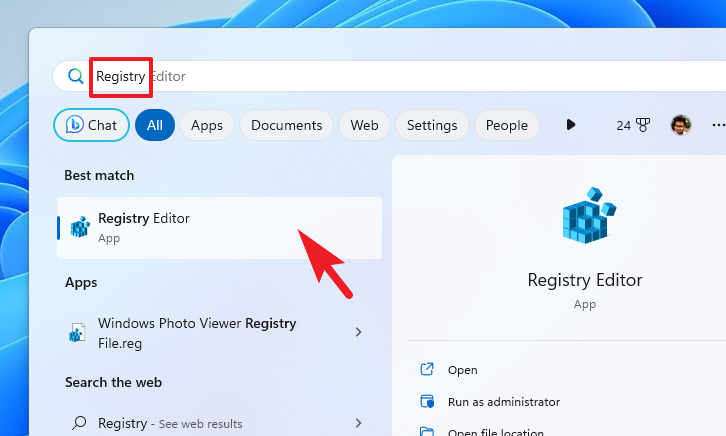Open Bing Chat filter
Screen dimensions: 726x436
(x=91, y=125)
